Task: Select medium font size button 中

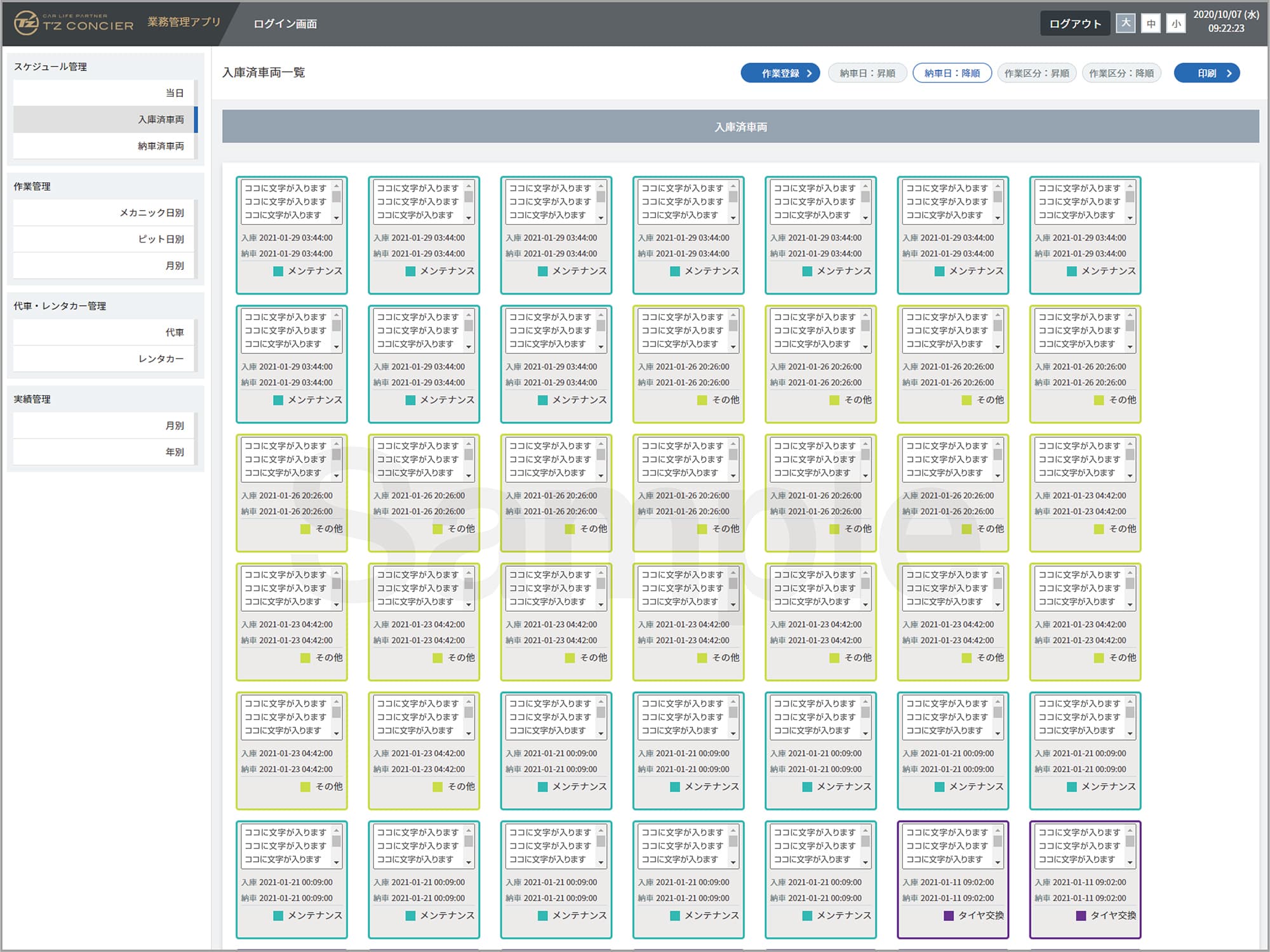Action: click(1151, 24)
